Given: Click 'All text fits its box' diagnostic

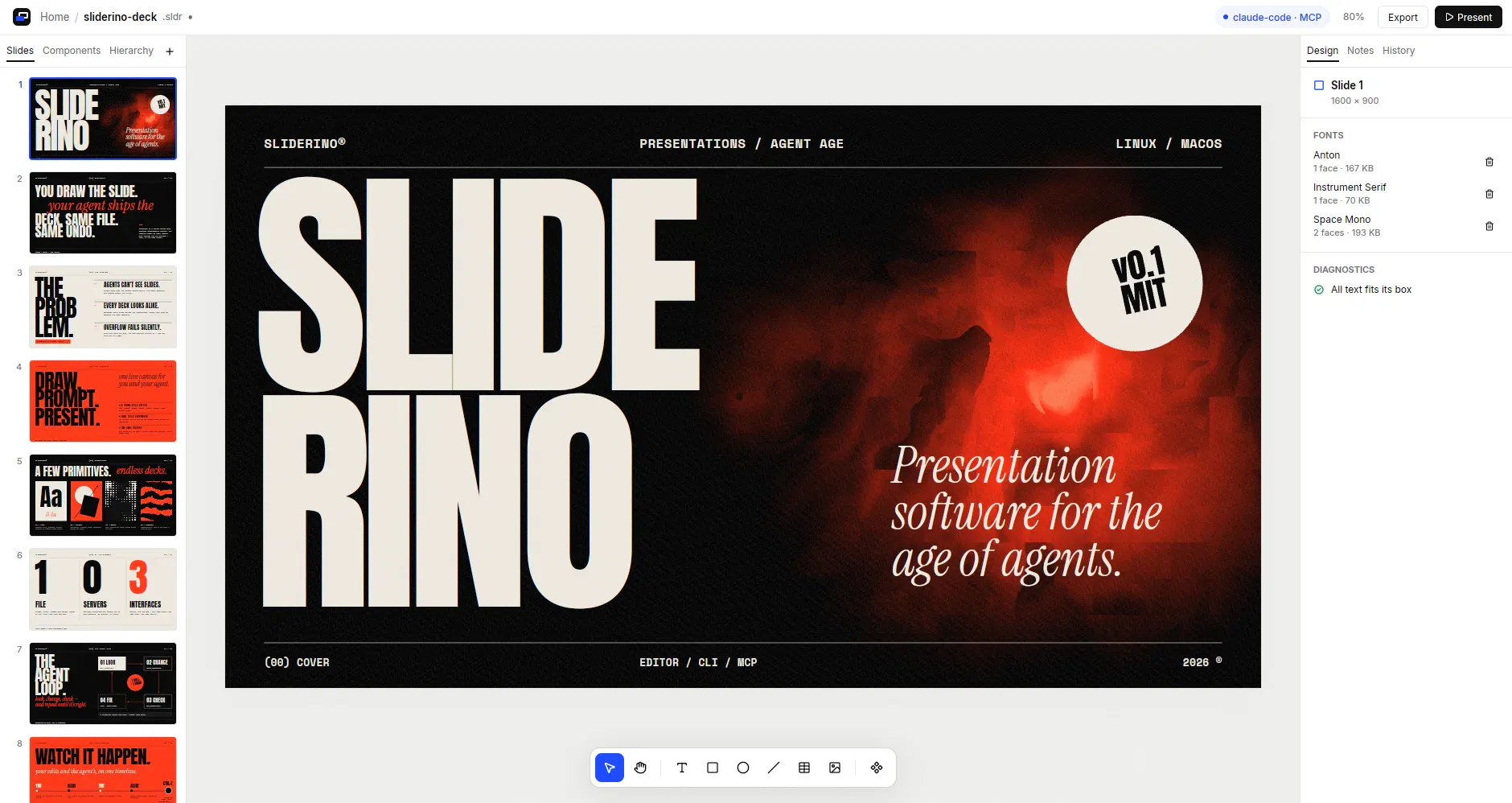Looking at the screenshot, I should [1370, 290].
